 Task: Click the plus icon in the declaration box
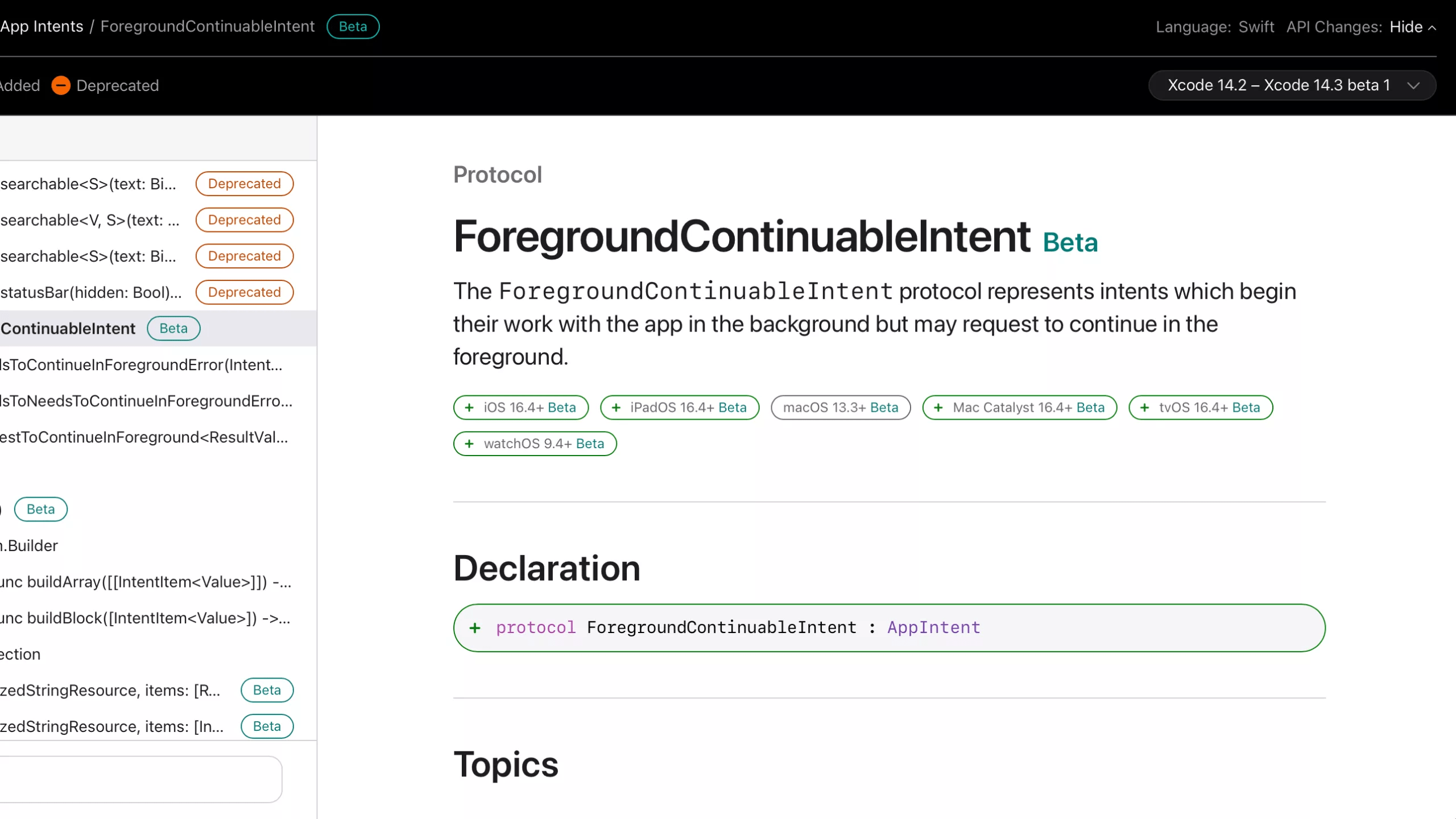click(475, 628)
